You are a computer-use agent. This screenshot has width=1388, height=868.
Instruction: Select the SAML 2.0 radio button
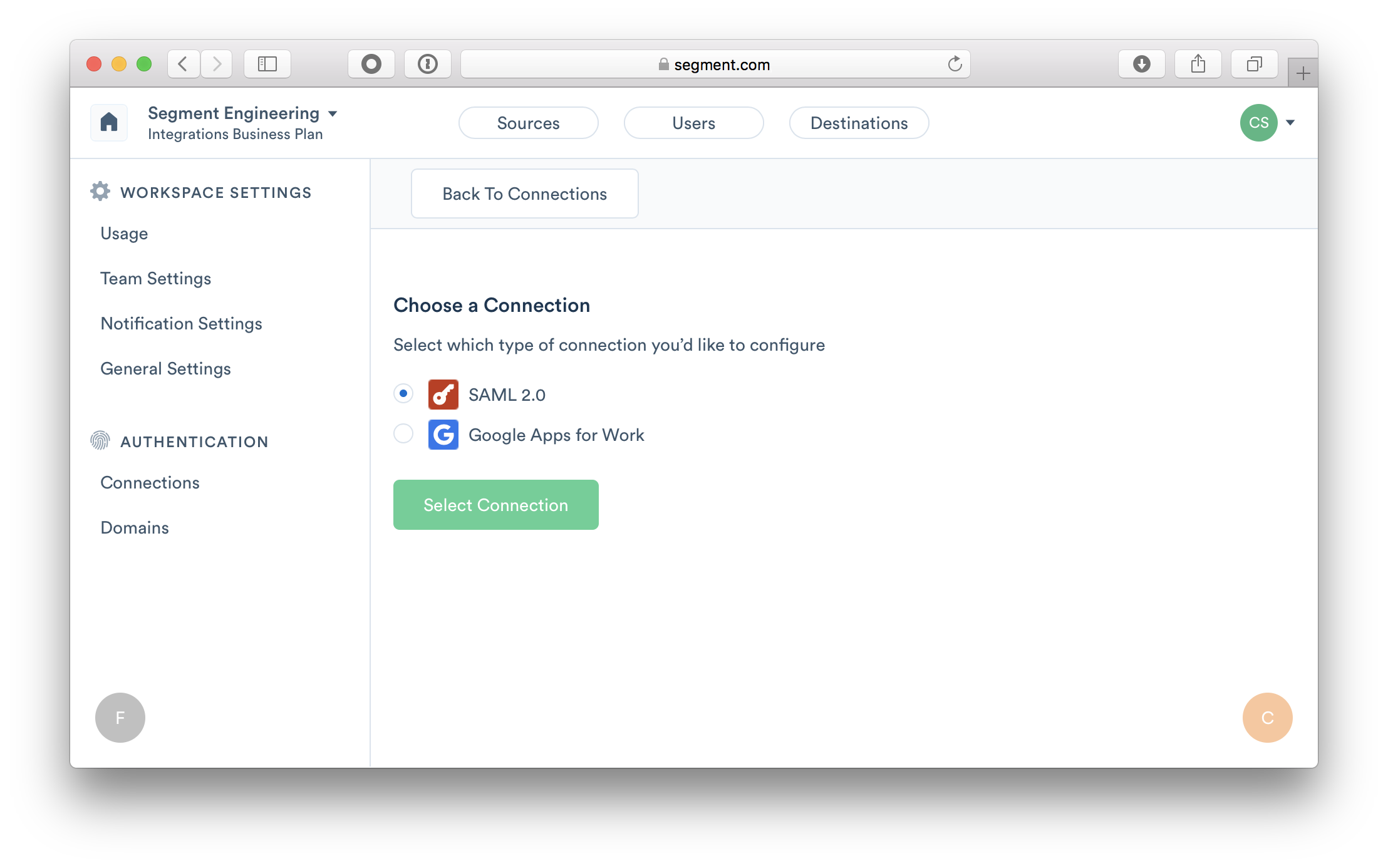403,394
